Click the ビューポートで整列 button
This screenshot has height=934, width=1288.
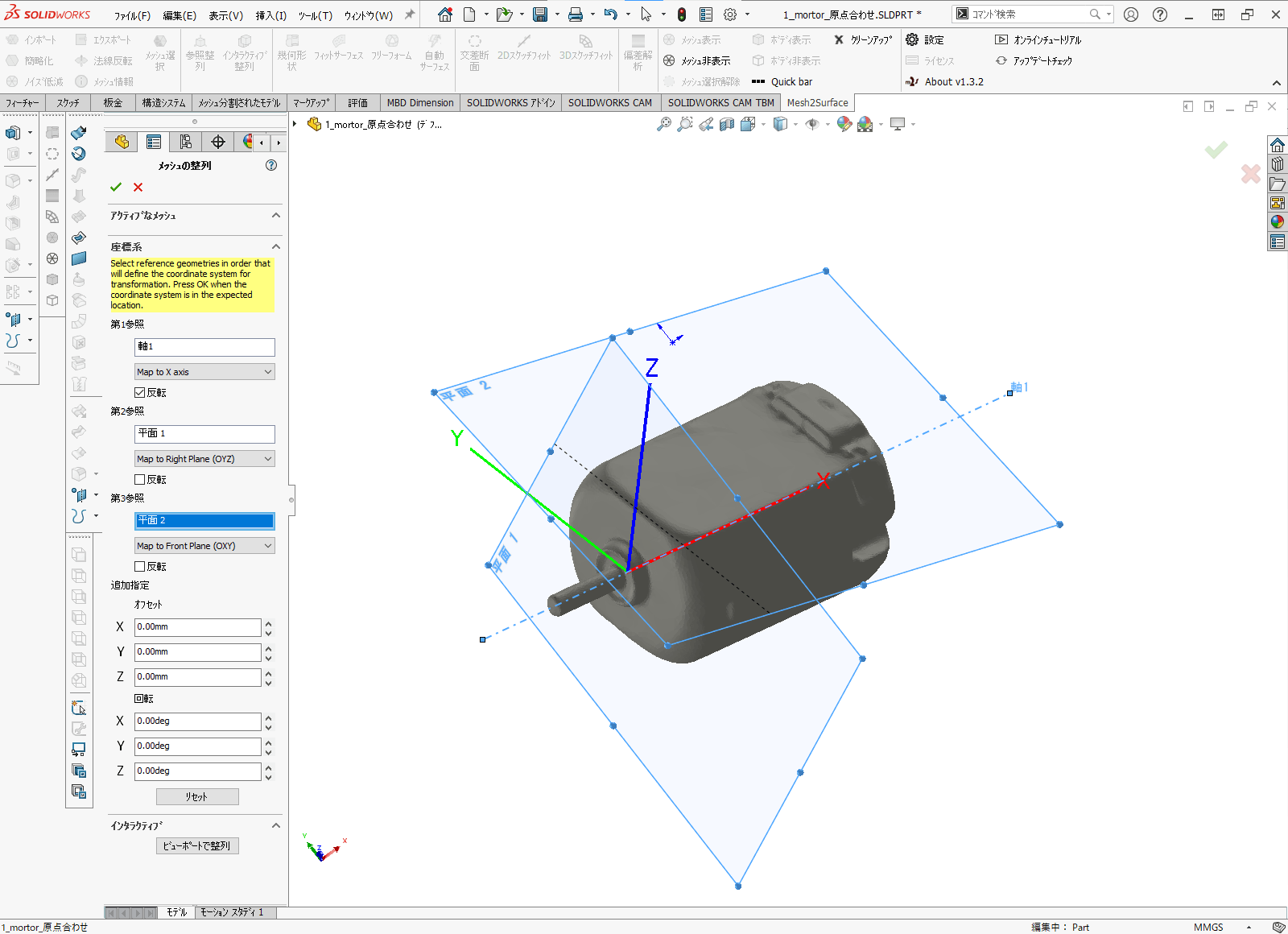(197, 845)
